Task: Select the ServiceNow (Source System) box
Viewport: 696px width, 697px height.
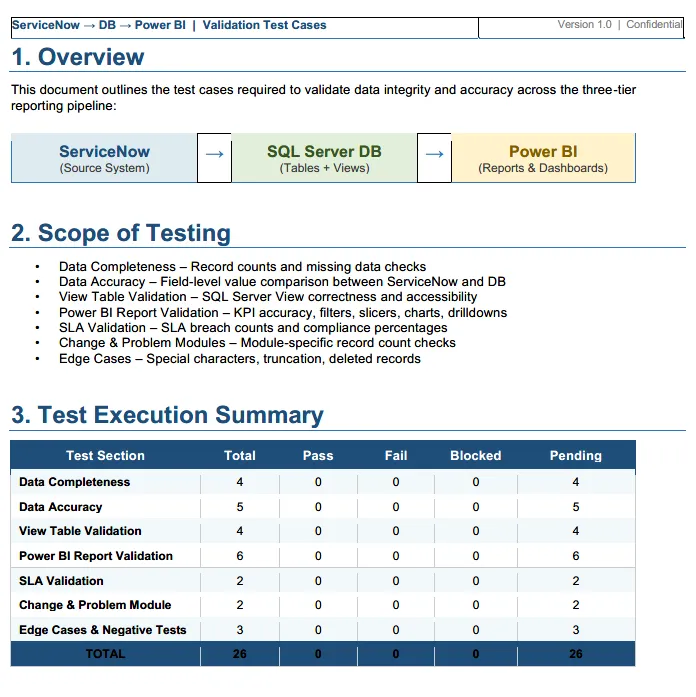Action: [104, 158]
